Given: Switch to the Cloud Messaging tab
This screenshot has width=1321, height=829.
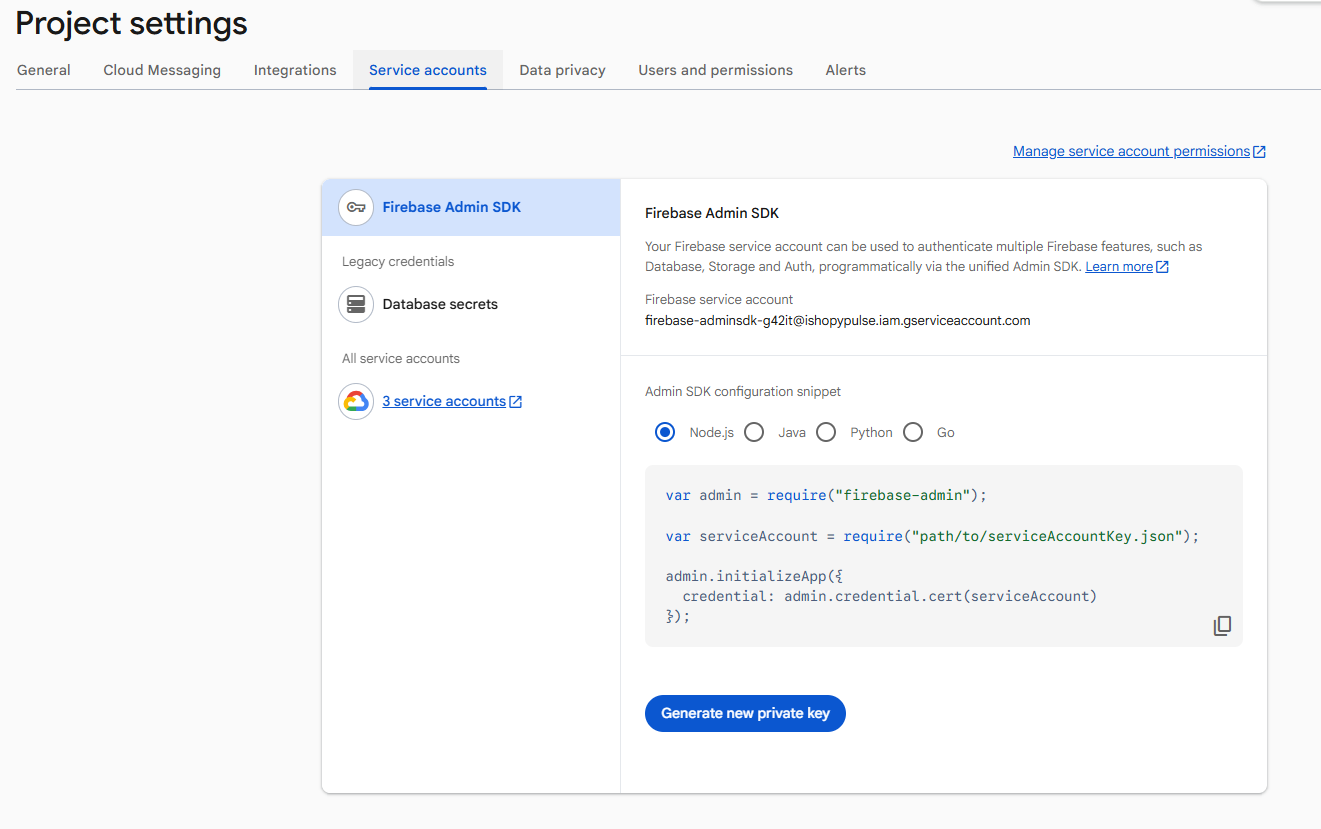Looking at the screenshot, I should 162,70.
